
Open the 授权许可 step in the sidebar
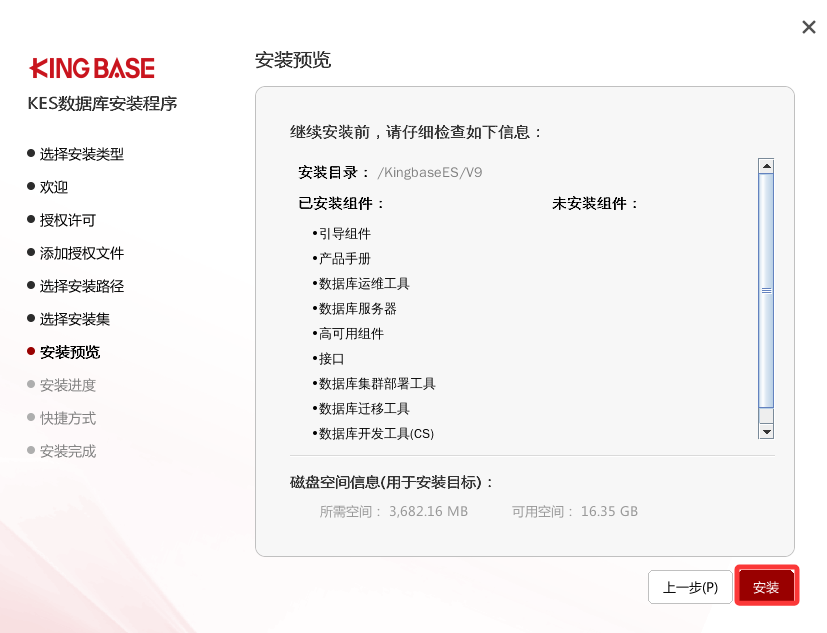[x=68, y=220]
